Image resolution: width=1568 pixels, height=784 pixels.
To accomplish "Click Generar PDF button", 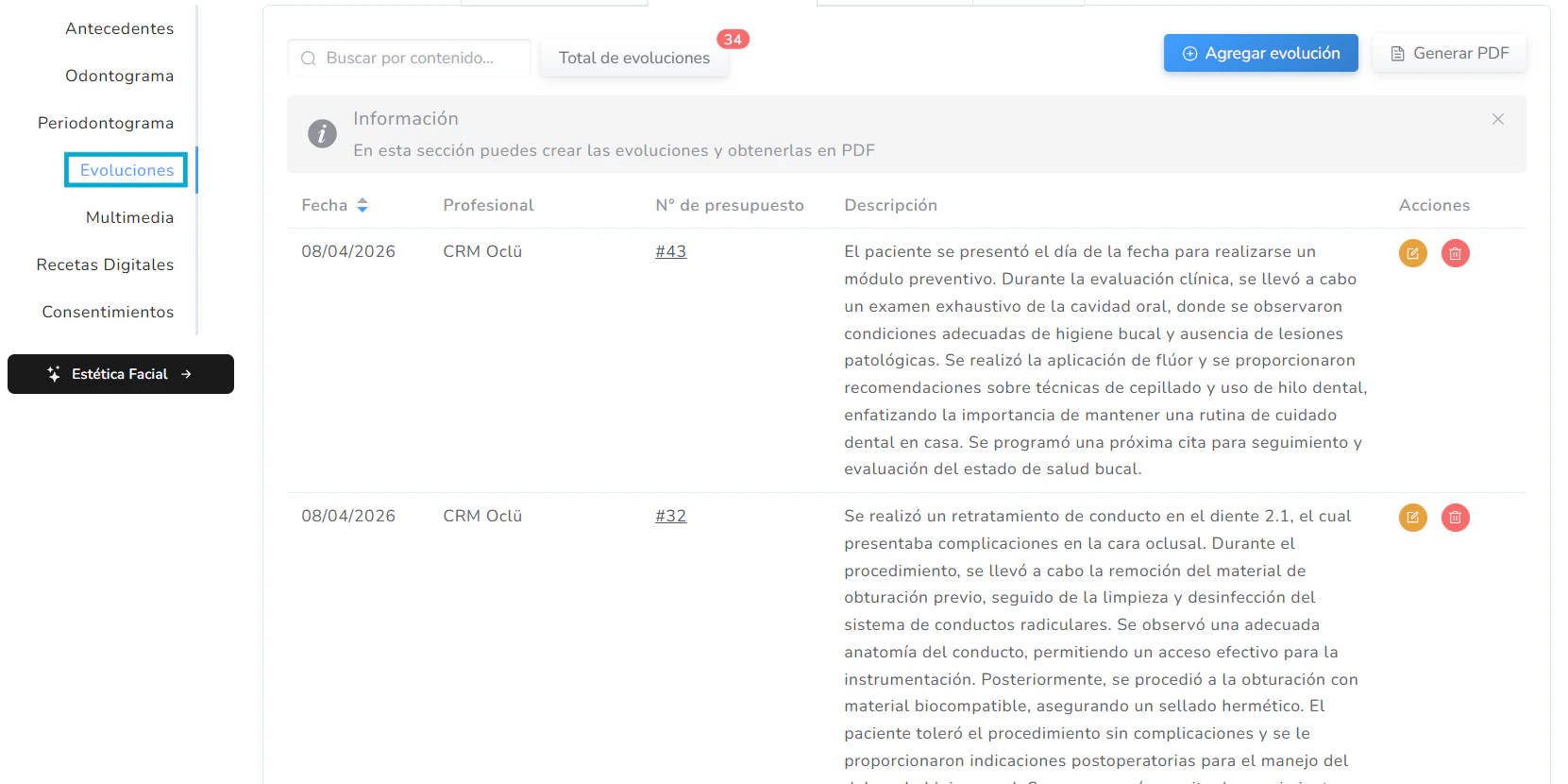I will pyautogui.click(x=1449, y=53).
